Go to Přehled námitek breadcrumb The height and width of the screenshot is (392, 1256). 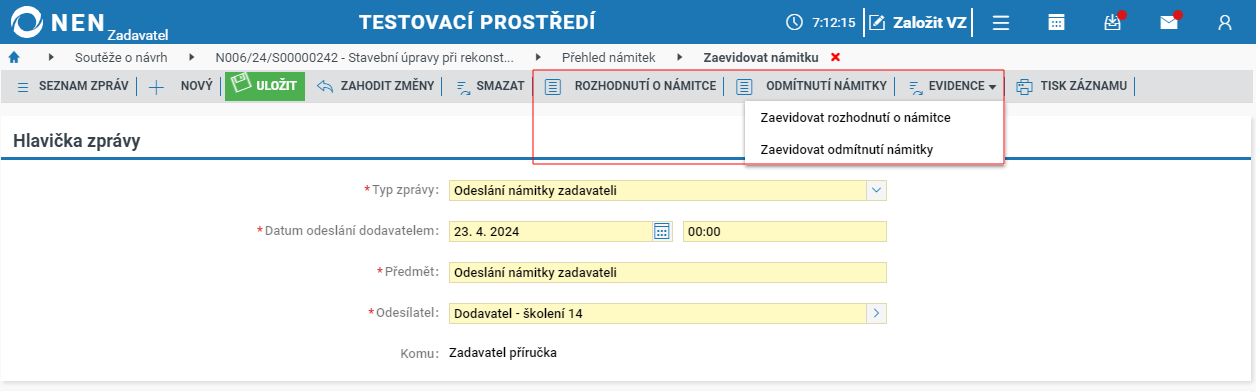point(609,57)
